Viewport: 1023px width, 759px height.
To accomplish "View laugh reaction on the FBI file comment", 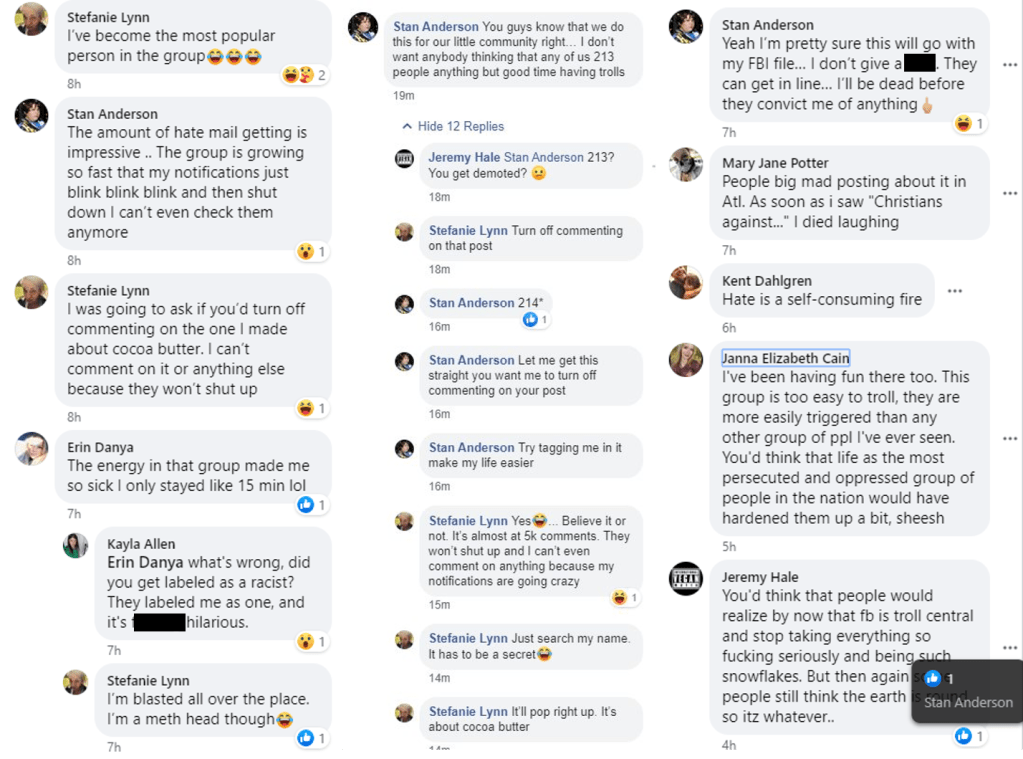I will click(x=969, y=124).
